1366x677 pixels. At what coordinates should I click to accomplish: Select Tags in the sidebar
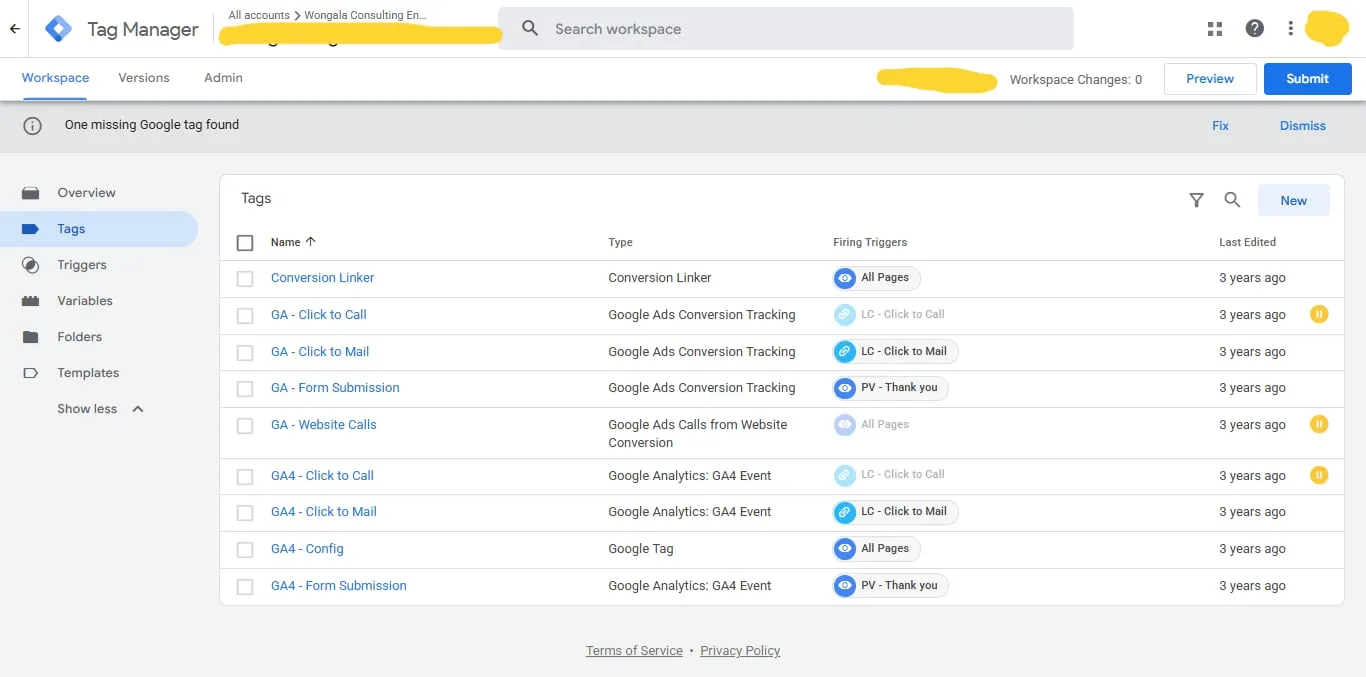99,229
